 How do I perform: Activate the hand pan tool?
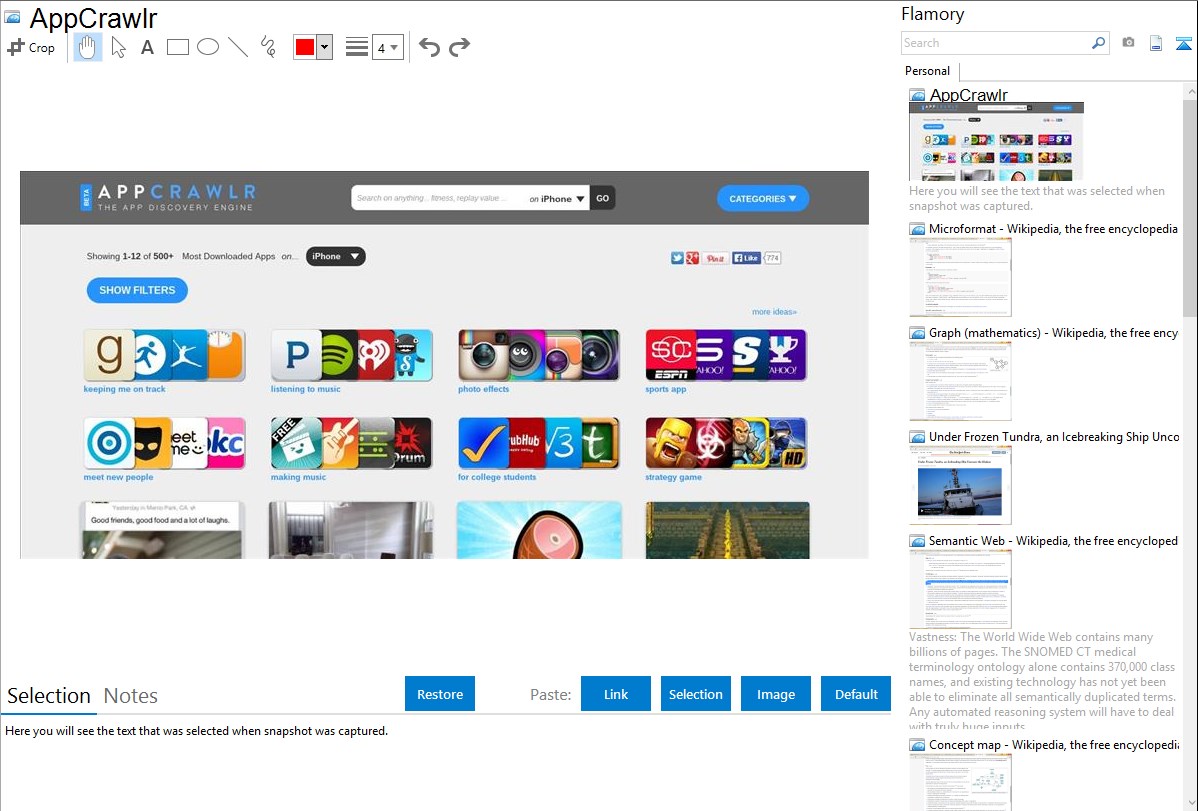point(87,47)
